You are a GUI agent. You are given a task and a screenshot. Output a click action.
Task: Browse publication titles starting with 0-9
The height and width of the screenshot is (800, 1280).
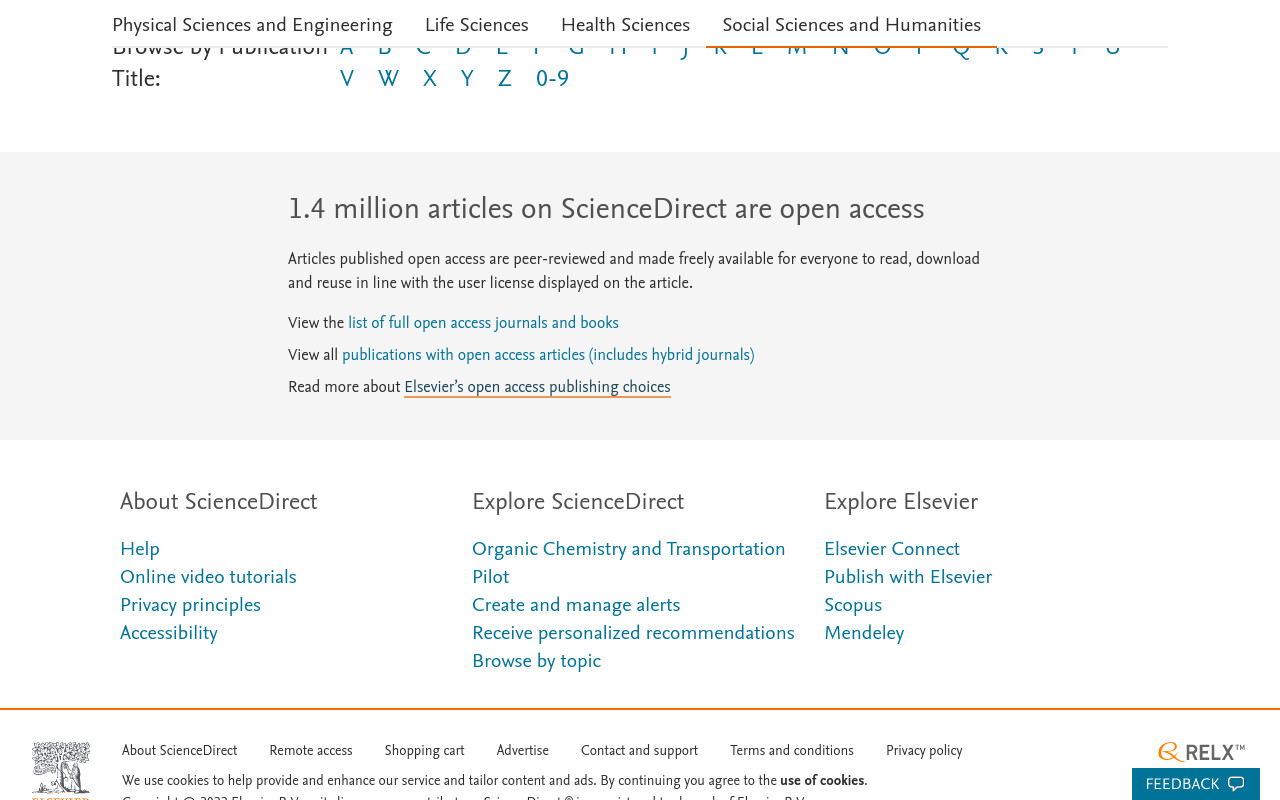pos(552,79)
